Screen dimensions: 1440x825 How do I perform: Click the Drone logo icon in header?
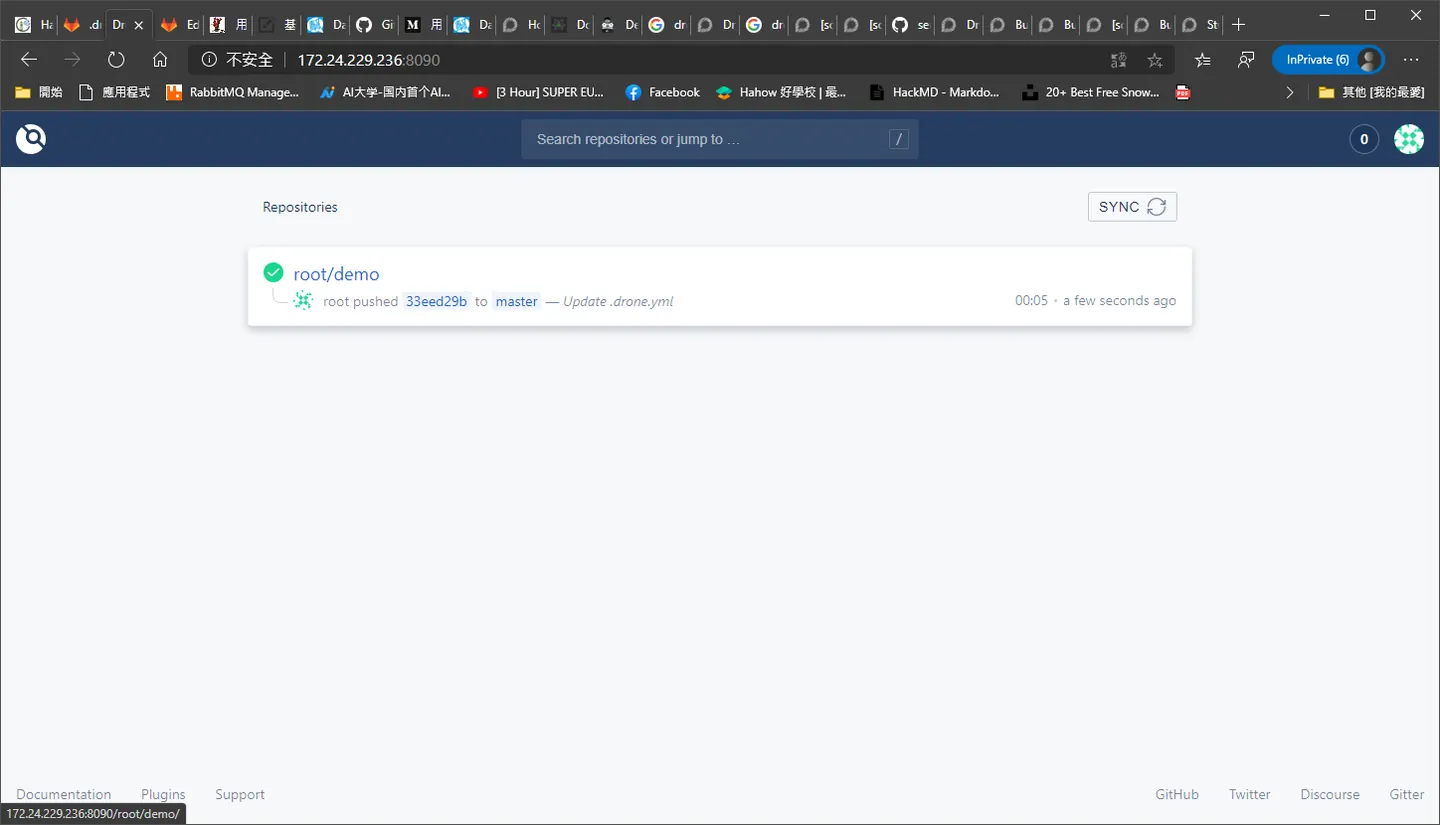point(31,139)
